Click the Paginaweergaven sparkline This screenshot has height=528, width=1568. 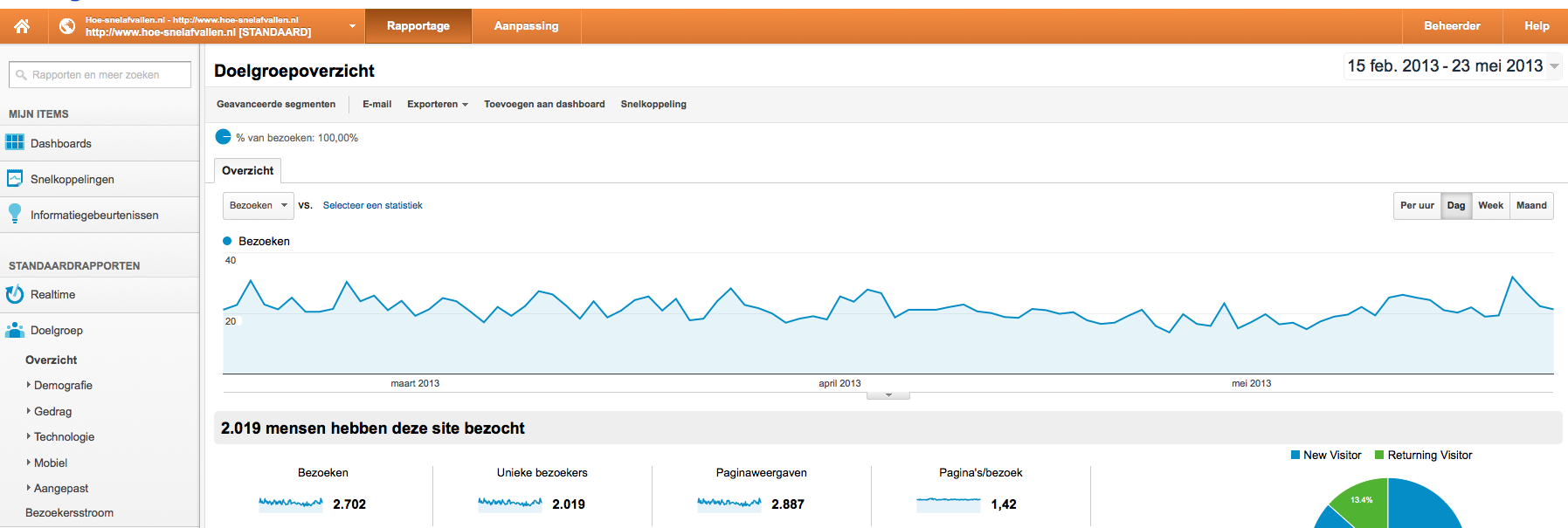click(729, 504)
